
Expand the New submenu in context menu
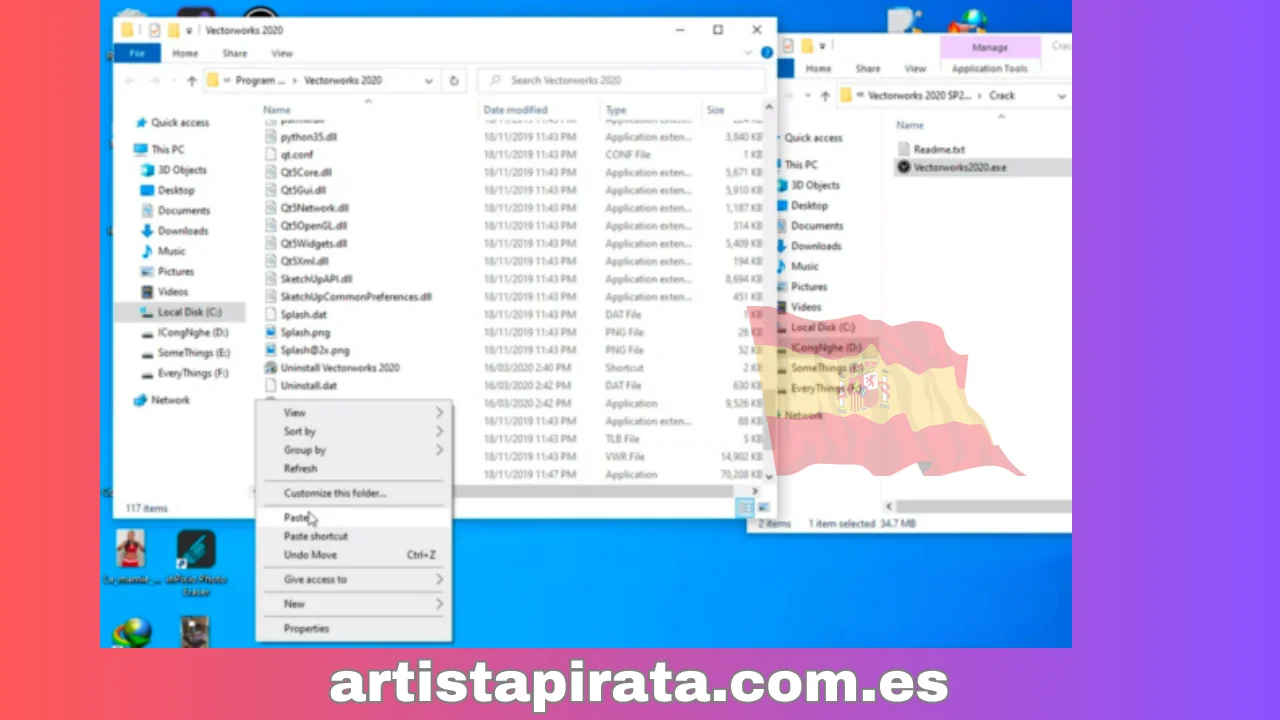[353, 604]
